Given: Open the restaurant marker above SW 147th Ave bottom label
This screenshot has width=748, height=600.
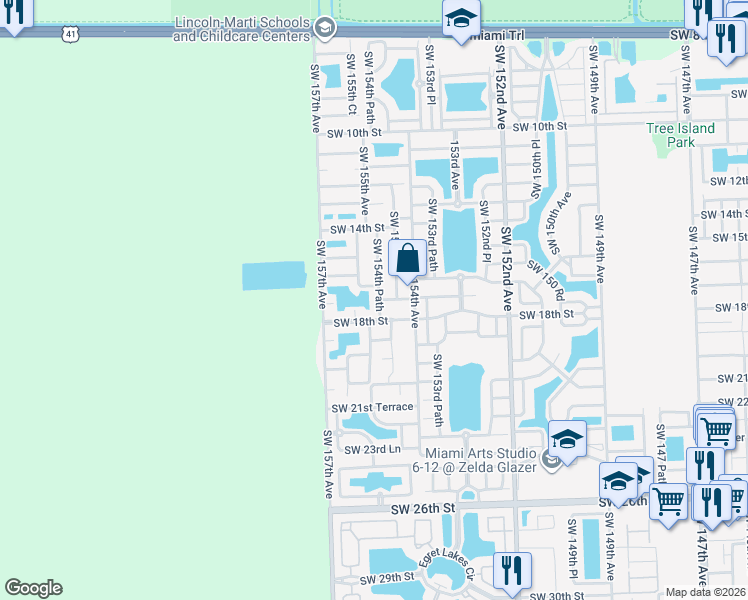Looking at the screenshot, I should pyautogui.click(x=711, y=502).
